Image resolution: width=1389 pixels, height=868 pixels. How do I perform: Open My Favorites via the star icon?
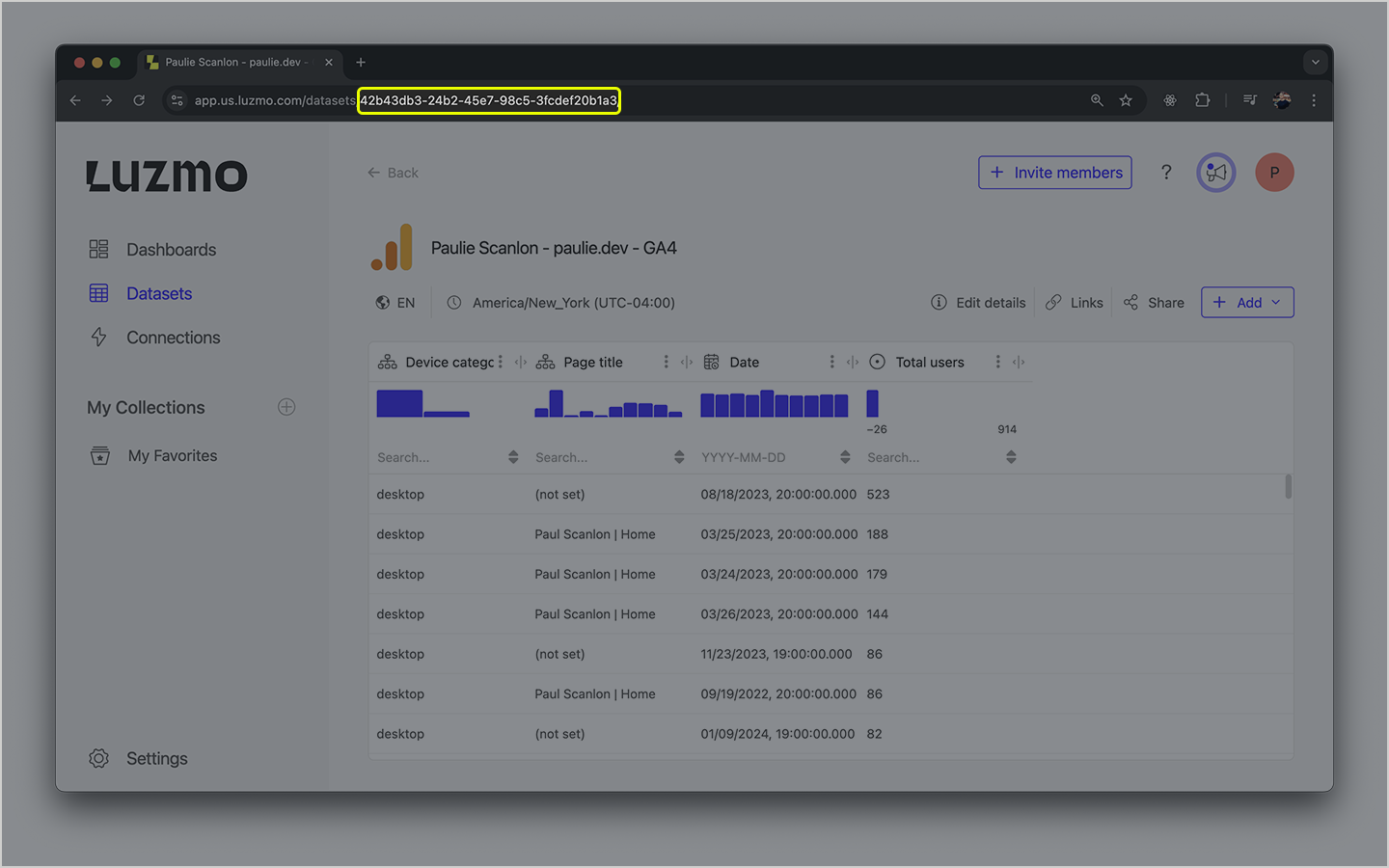[x=98, y=455]
